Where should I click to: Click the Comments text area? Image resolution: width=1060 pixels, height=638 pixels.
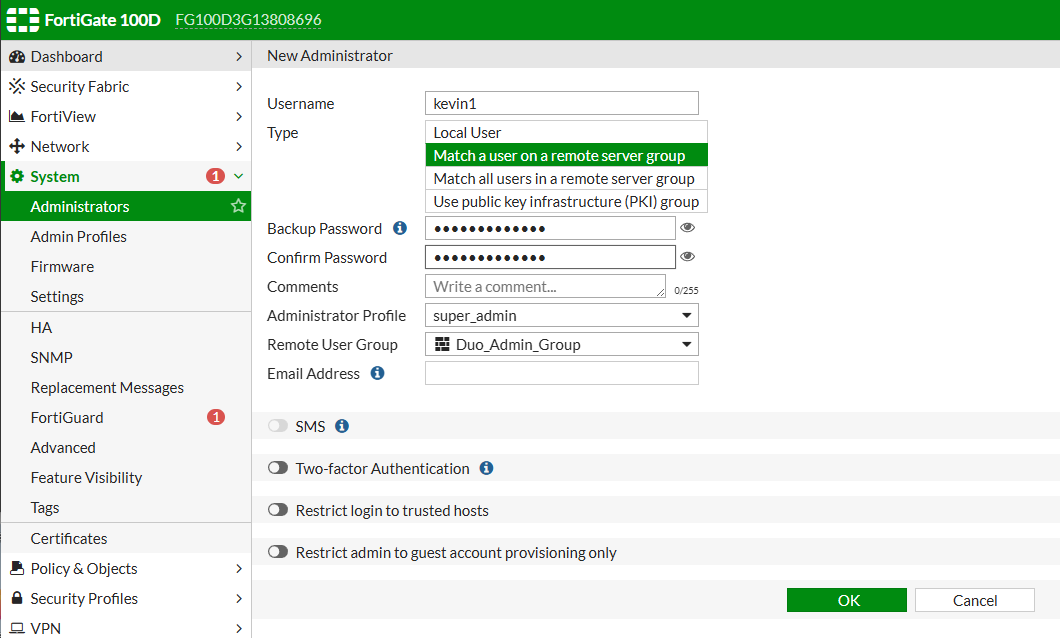[x=546, y=286]
